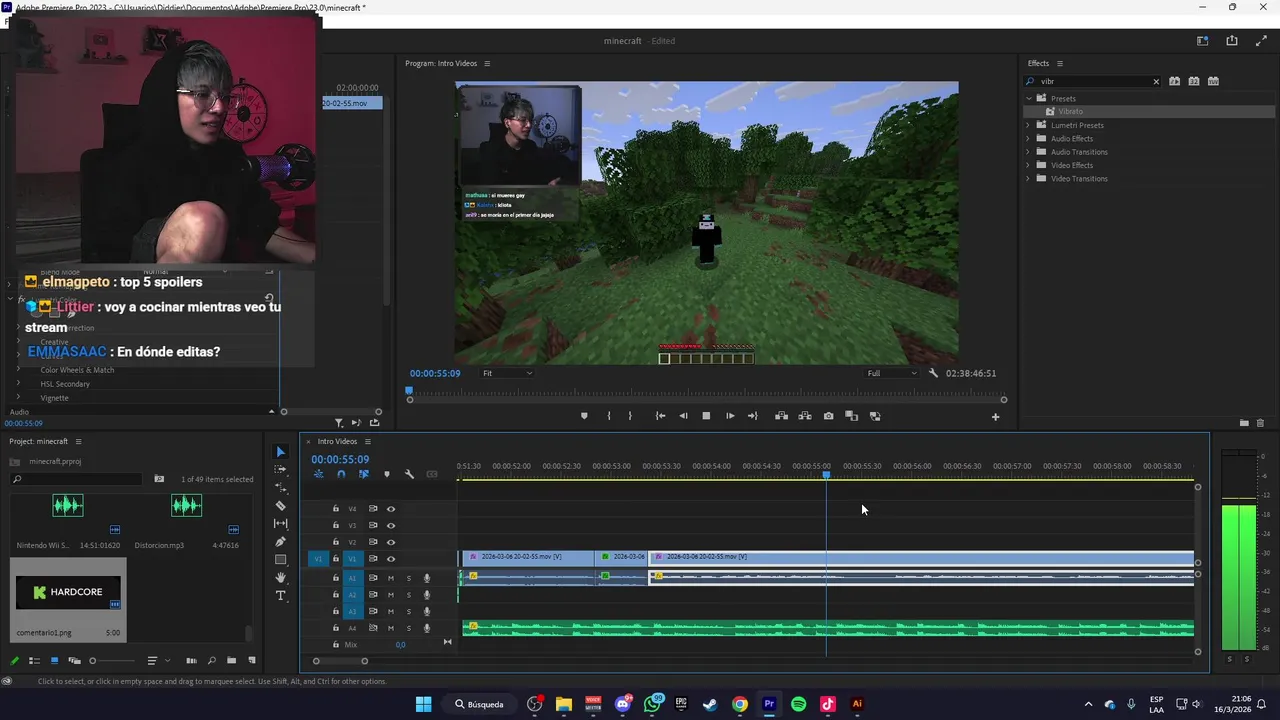Select the Type tool
The image size is (1280, 720).
pos(280,596)
